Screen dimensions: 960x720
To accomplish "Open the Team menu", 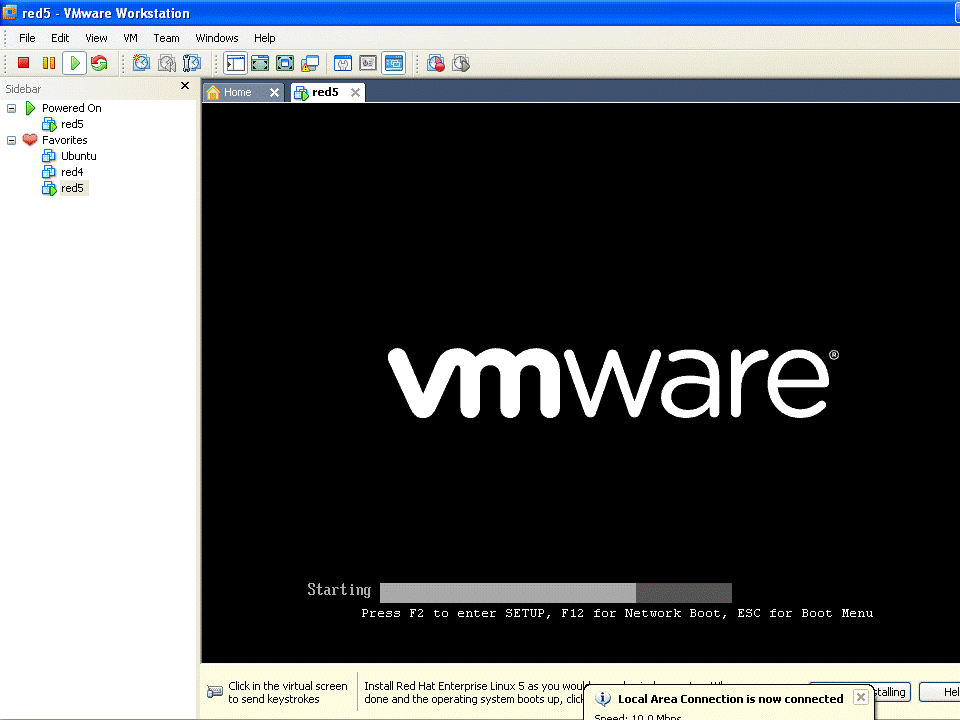I will 166,38.
